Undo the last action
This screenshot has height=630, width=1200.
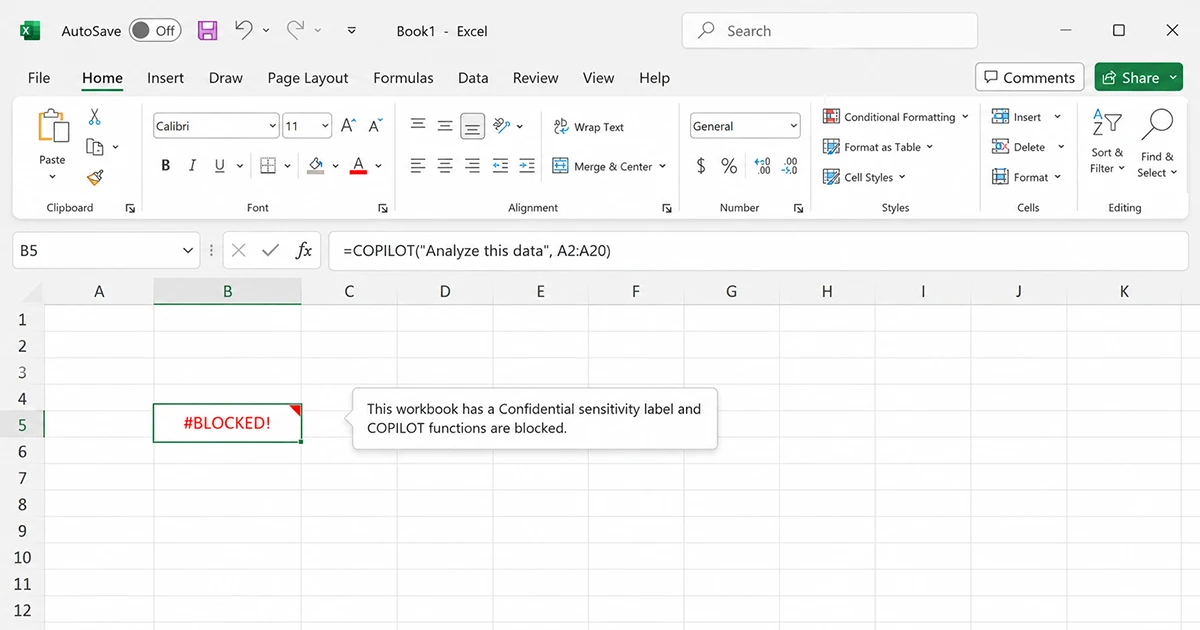[244, 31]
